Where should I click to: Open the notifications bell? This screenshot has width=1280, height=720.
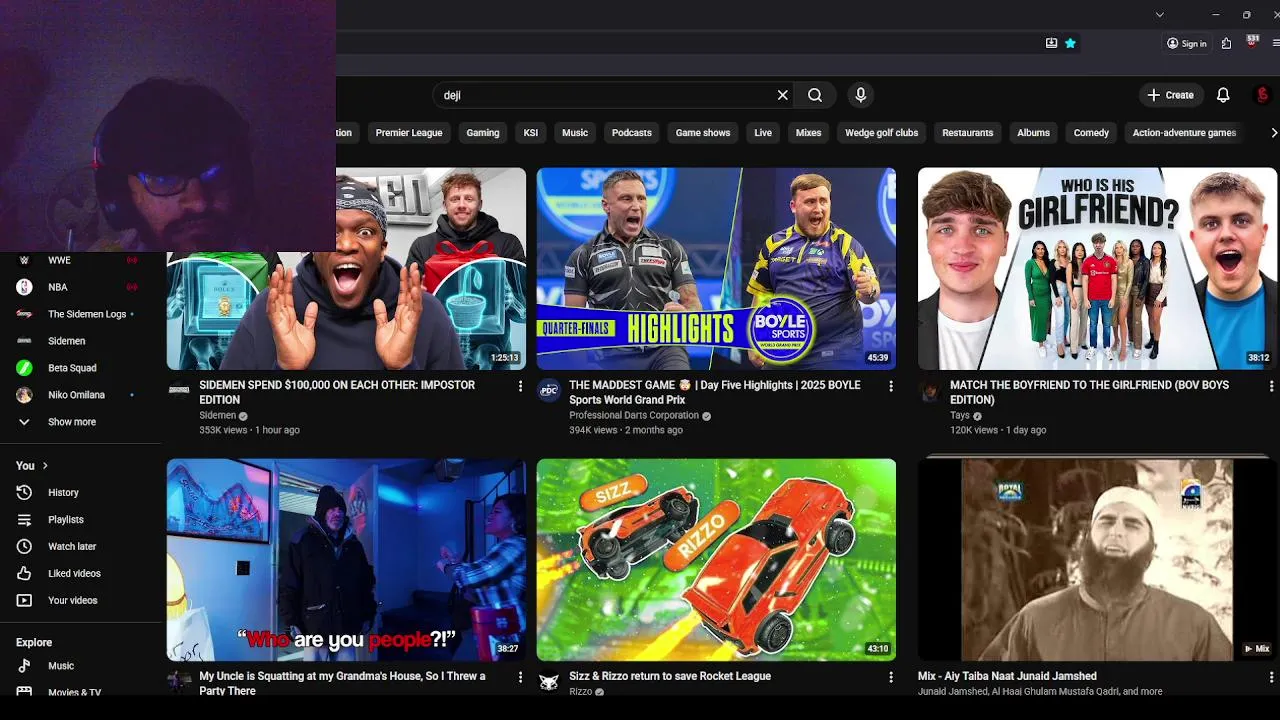click(x=1223, y=95)
